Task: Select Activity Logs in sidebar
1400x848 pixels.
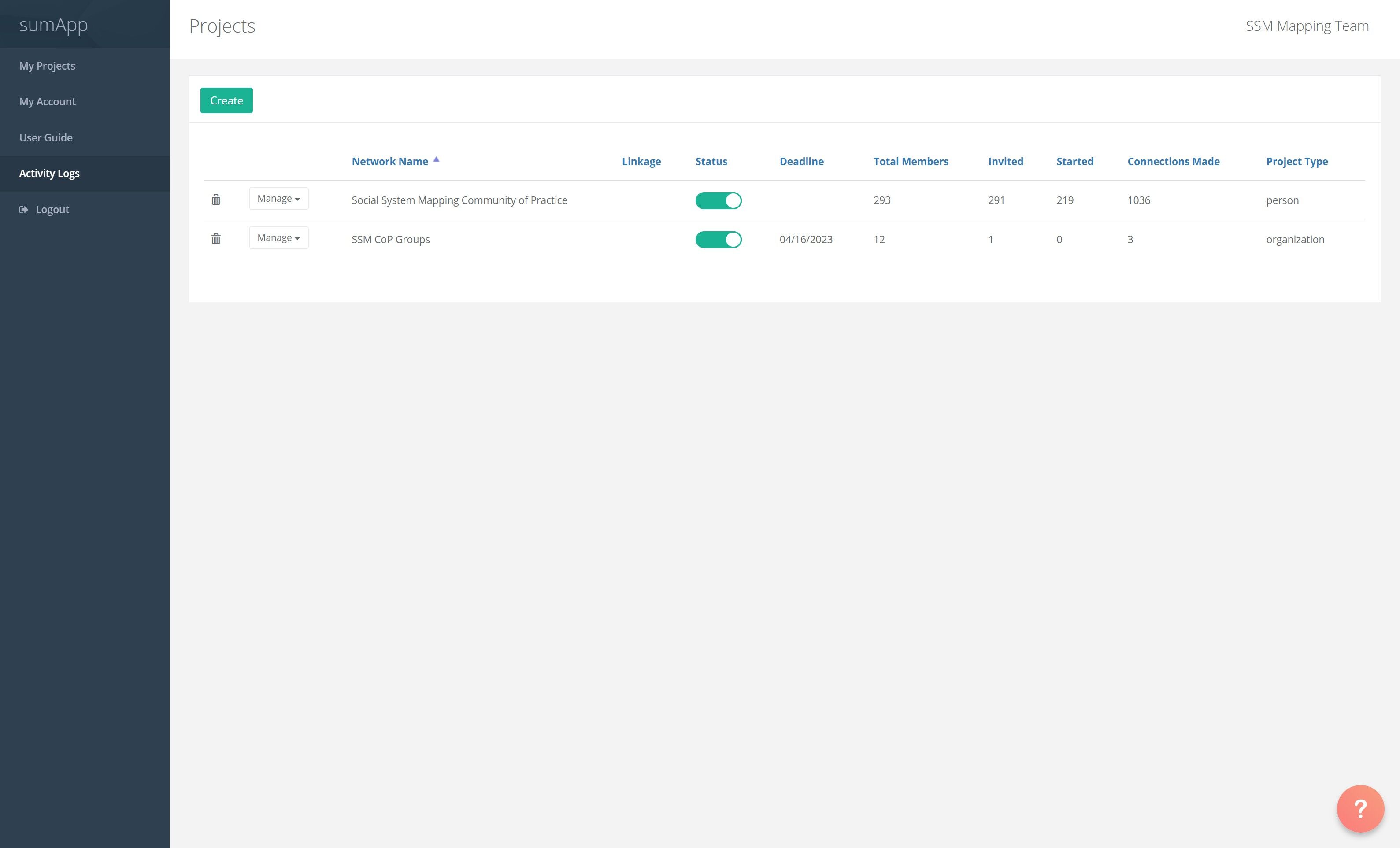Action: pyautogui.click(x=49, y=173)
